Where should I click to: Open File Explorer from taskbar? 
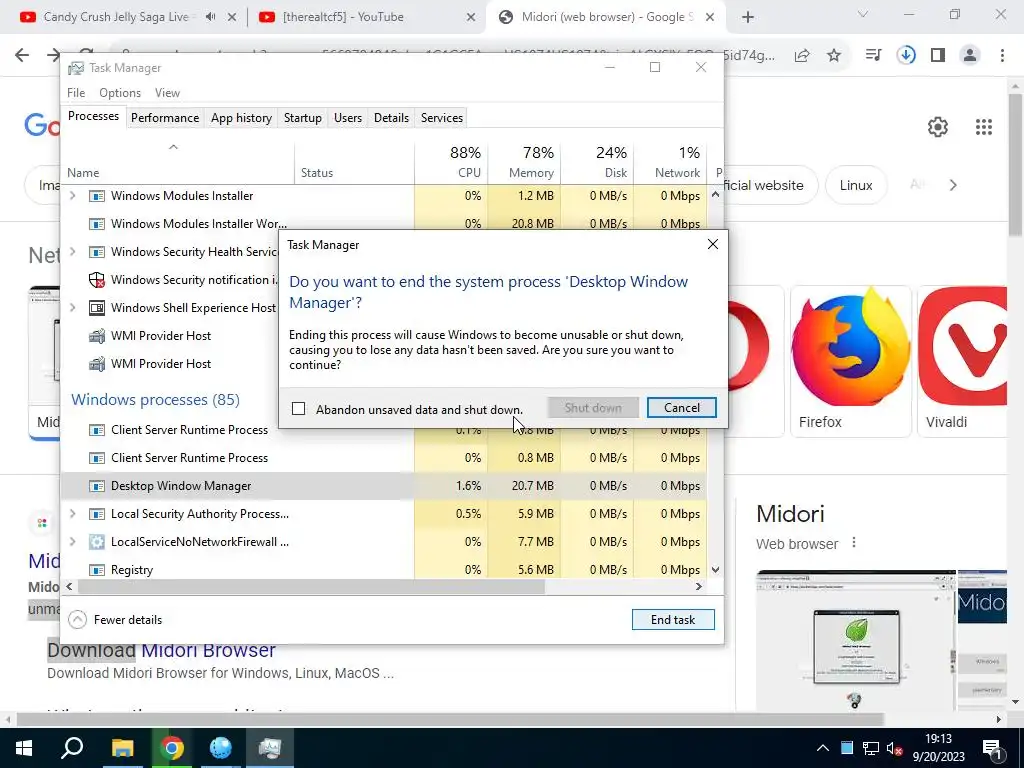coord(122,748)
